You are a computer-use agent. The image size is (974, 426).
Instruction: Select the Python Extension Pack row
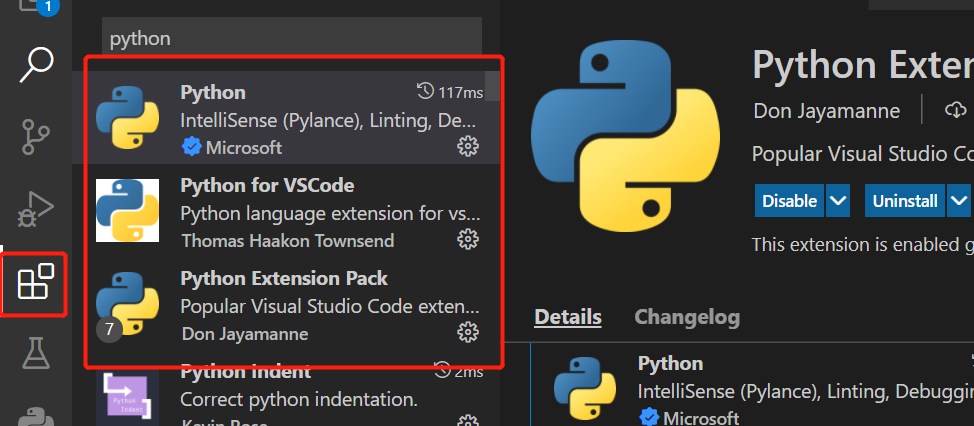(x=286, y=302)
